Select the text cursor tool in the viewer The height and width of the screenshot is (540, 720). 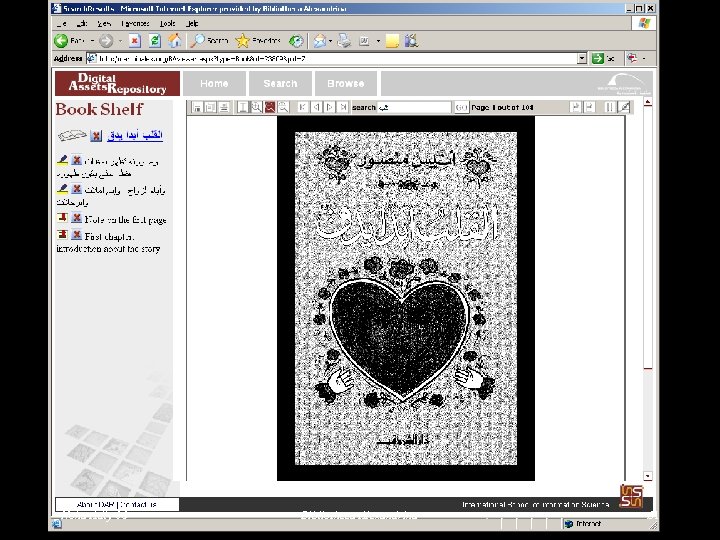pyautogui.click(x=243, y=107)
